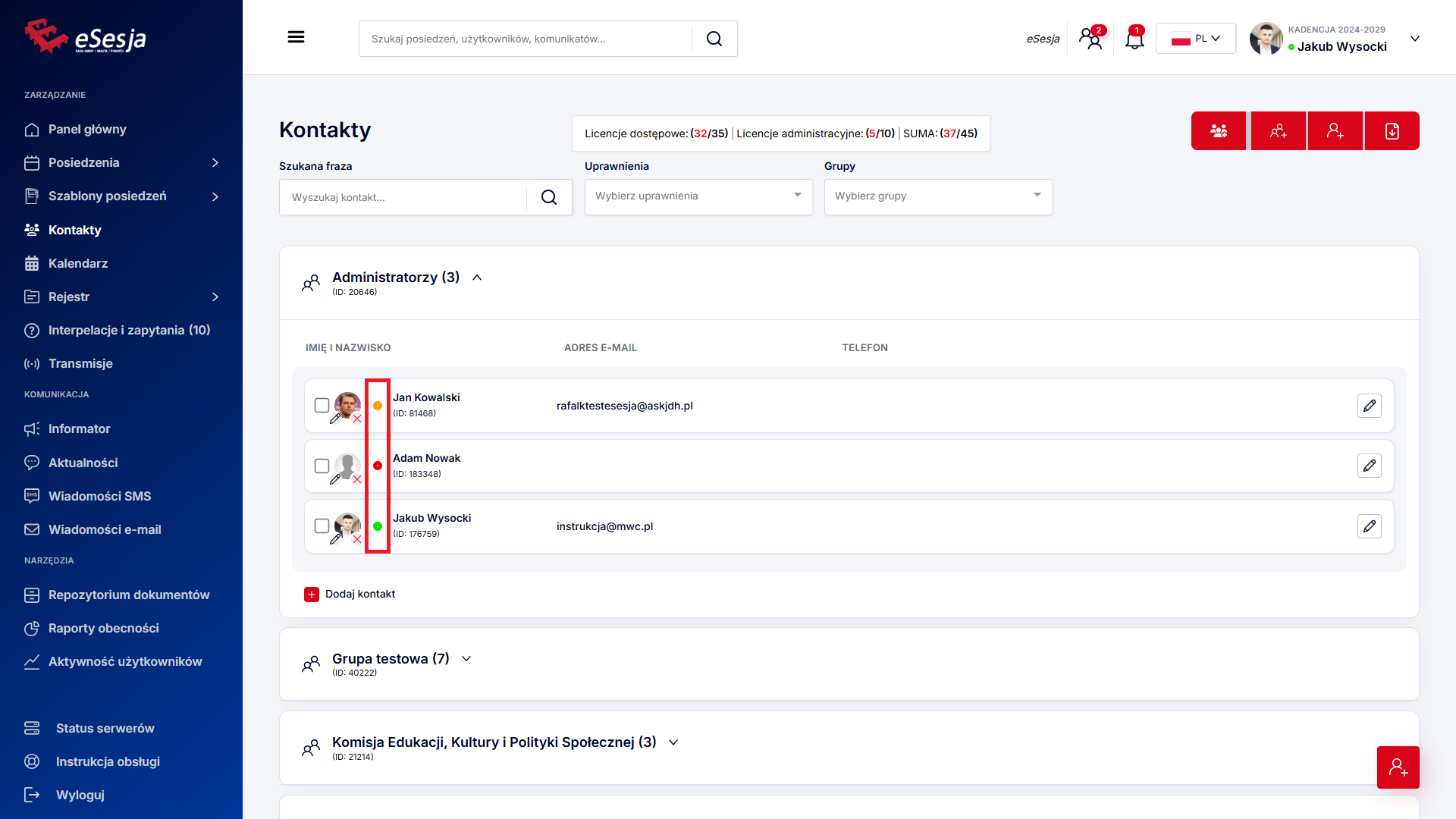The width and height of the screenshot is (1456, 819).
Task: Click the Wyszukaj kontakt input field
Action: tap(402, 197)
